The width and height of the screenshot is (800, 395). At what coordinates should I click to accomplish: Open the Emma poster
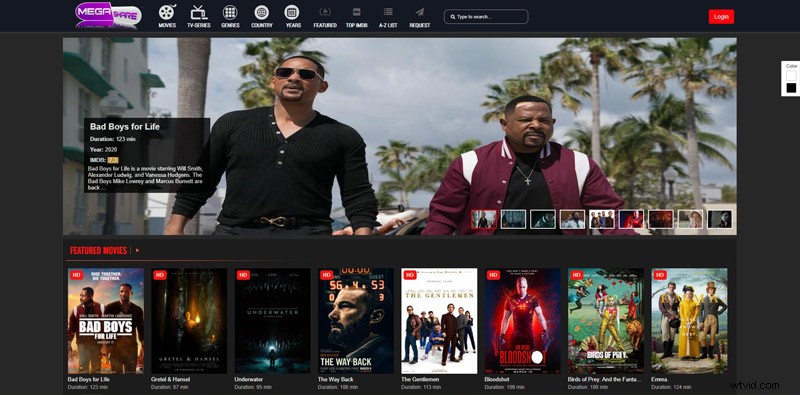tap(689, 321)
